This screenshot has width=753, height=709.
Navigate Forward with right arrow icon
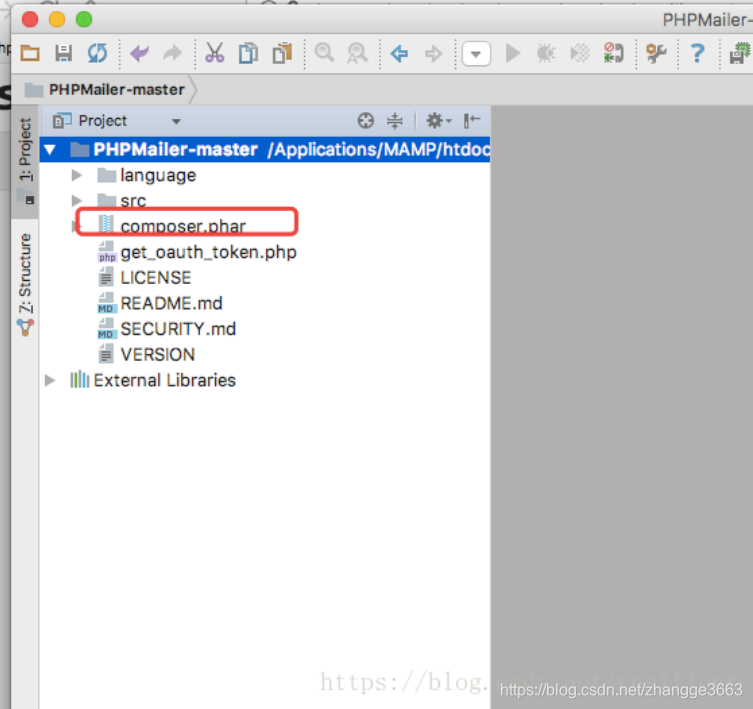[x=434, y=53]
